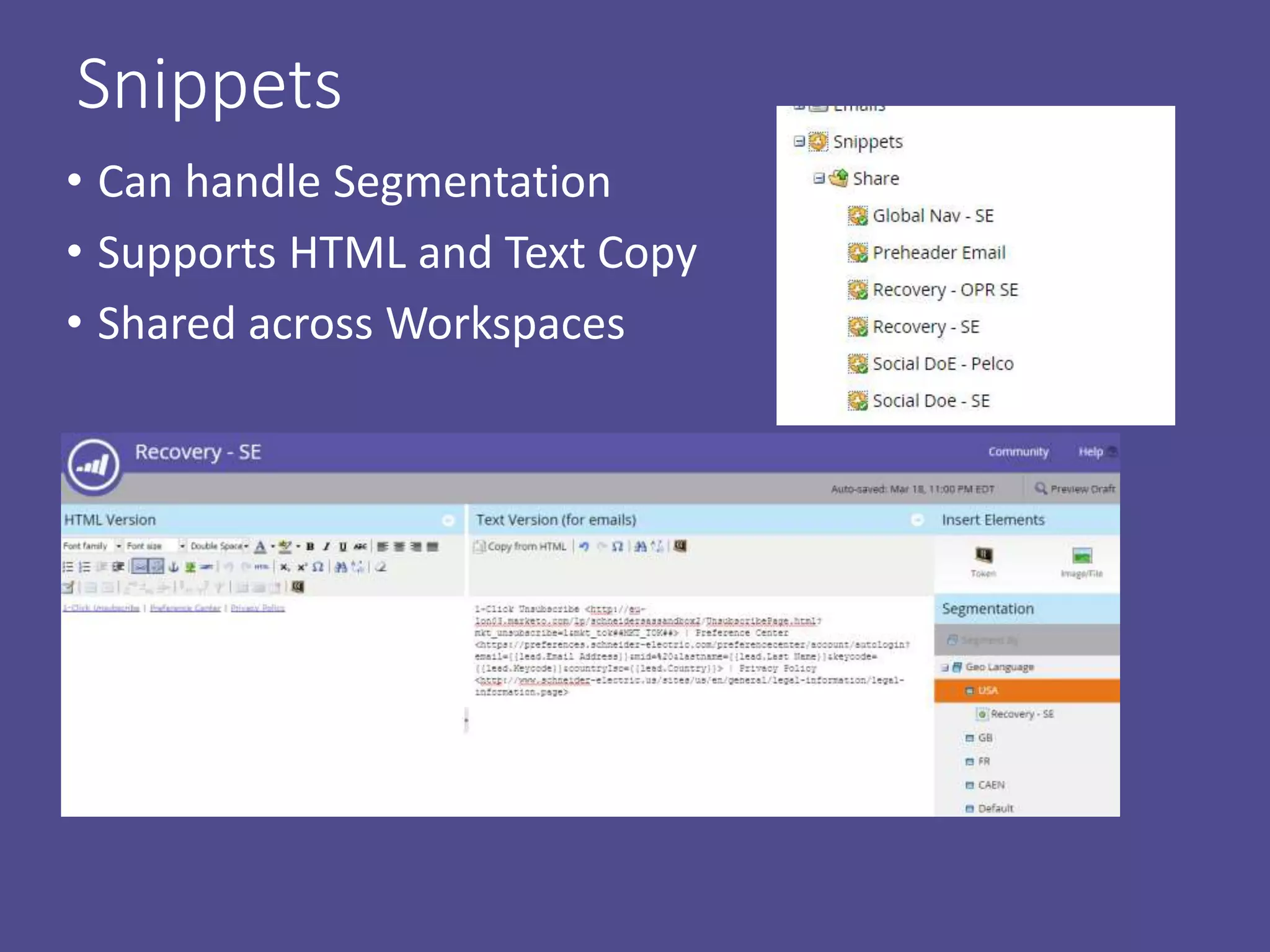Image resolution: width=1270 pixels, height=952 pixels.
Task: Open the Community menu
Action: click(x=1018, y=452)
